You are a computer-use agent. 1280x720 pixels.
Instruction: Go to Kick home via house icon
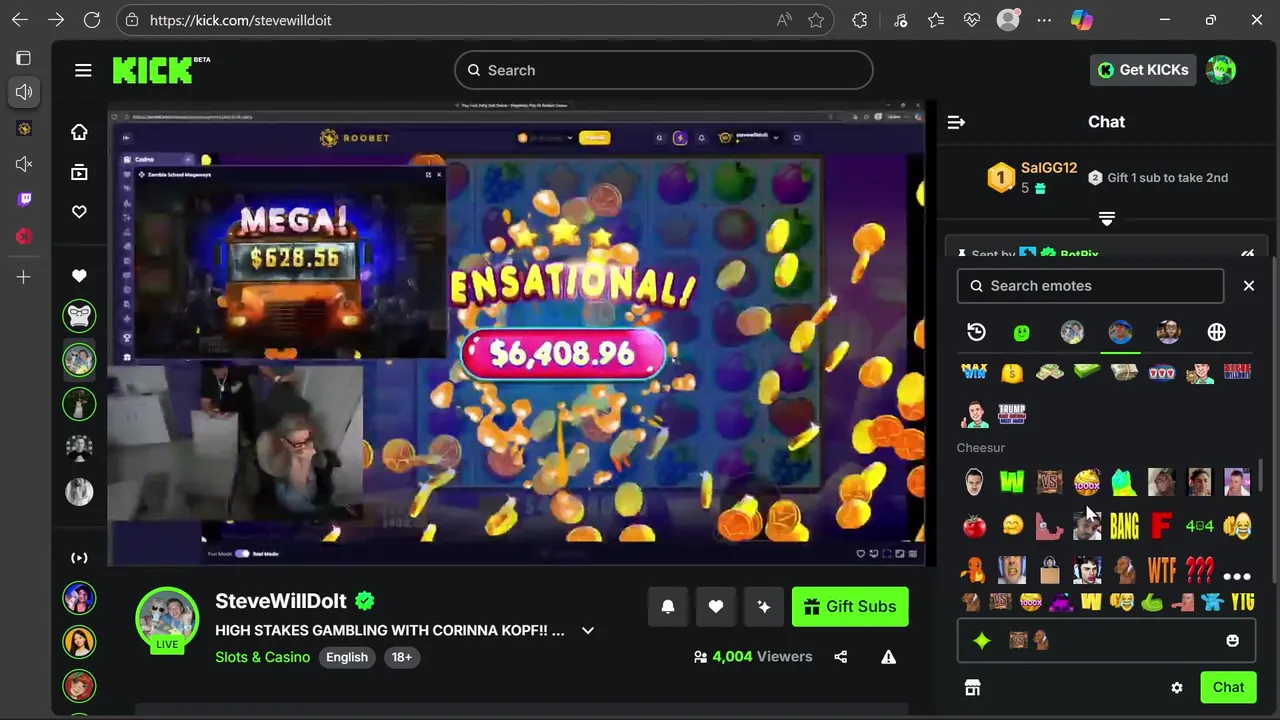point(79,132)
